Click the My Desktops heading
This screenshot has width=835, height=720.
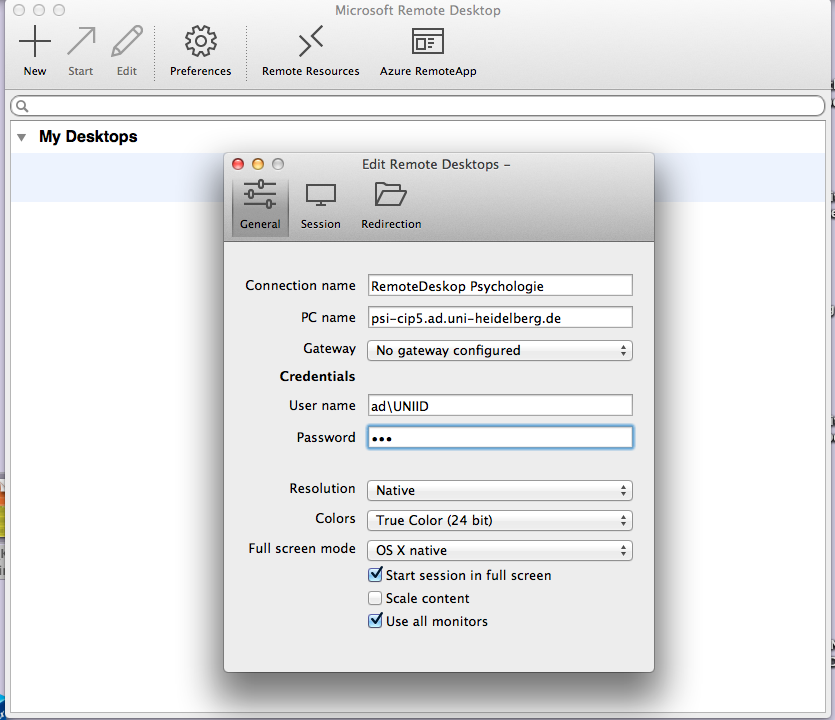tap(88, 137)
